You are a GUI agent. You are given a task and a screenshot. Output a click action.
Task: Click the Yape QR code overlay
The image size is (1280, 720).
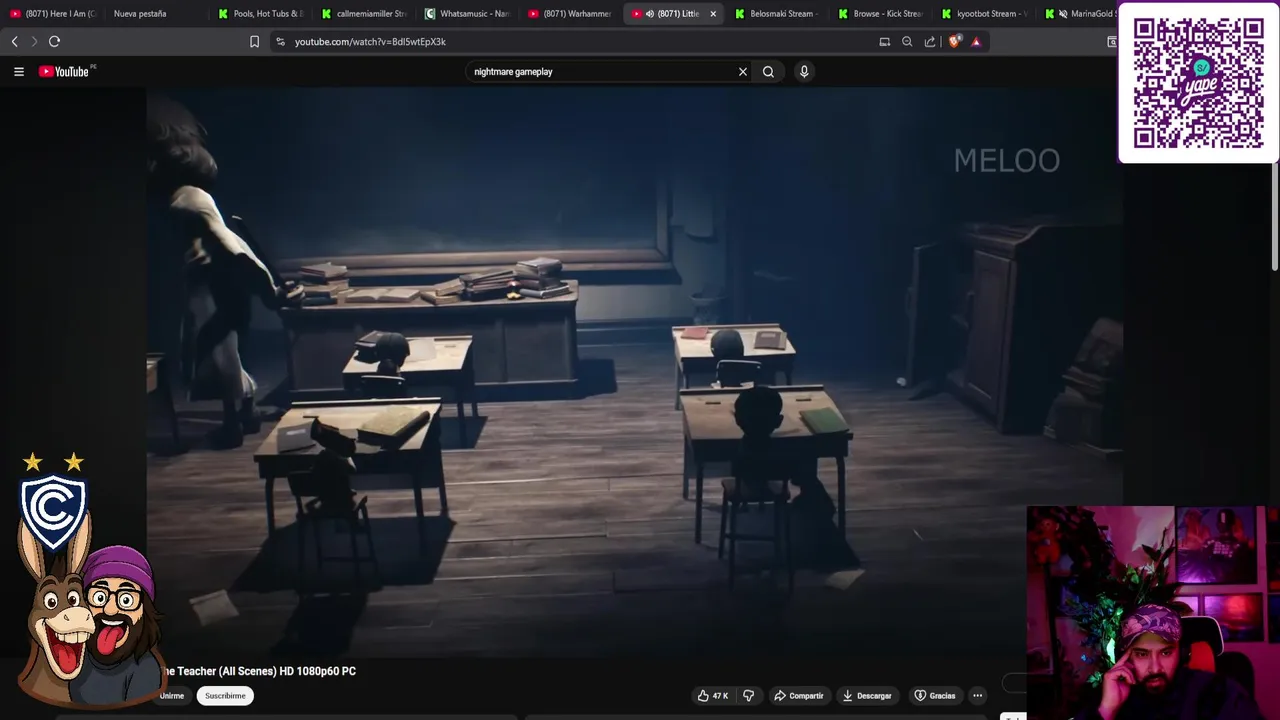1198,83
